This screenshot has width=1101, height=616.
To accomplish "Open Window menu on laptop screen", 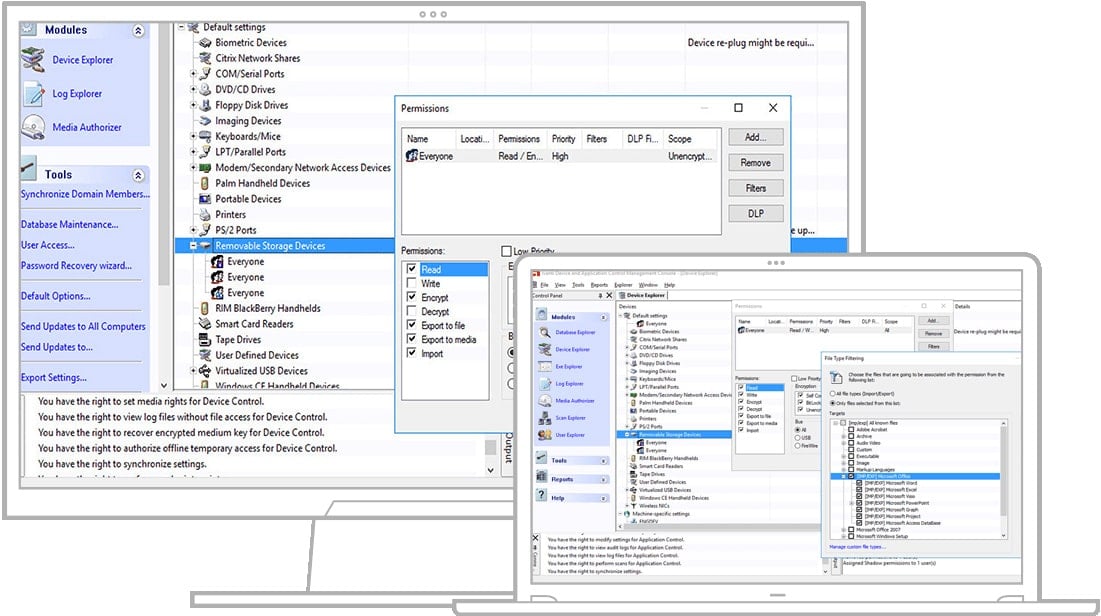I will pyautogui.click(x=648, y=285).
